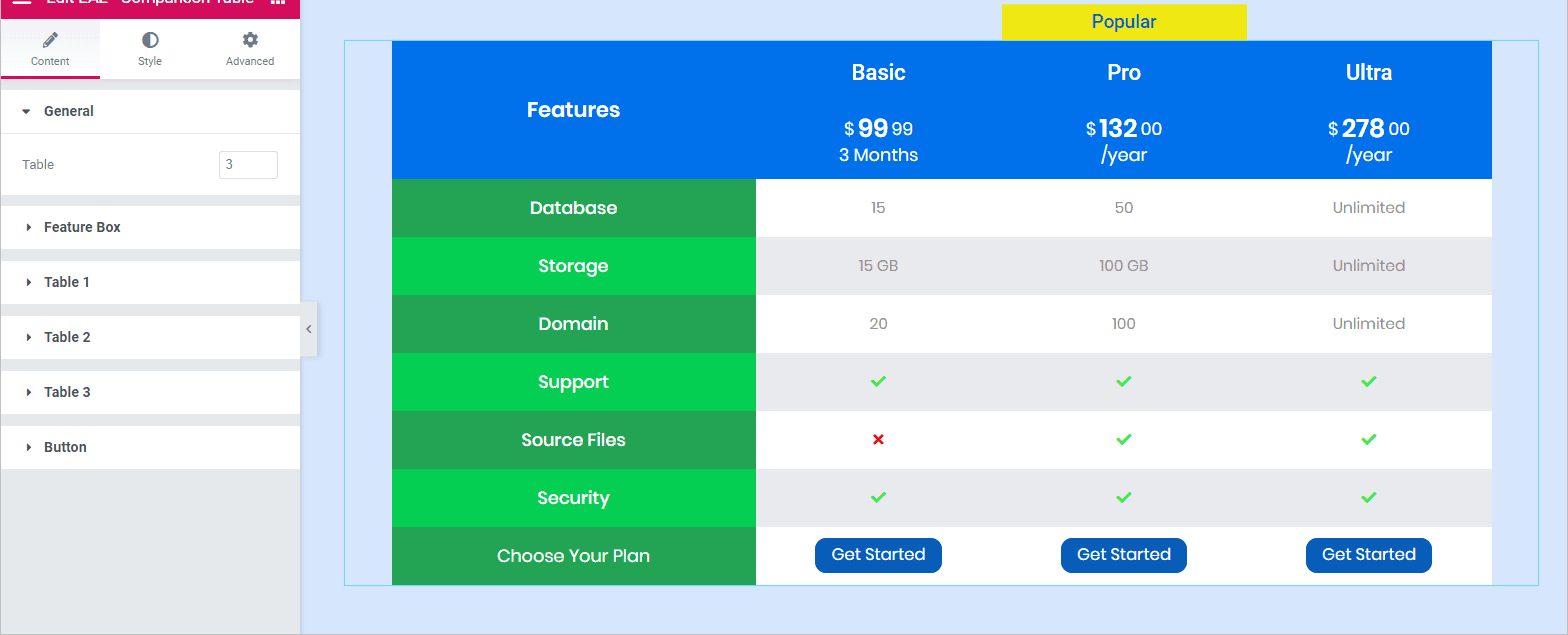Click the Database value 15 in Basic column
Screen dimensions: 1568x635
pos(878,208)
